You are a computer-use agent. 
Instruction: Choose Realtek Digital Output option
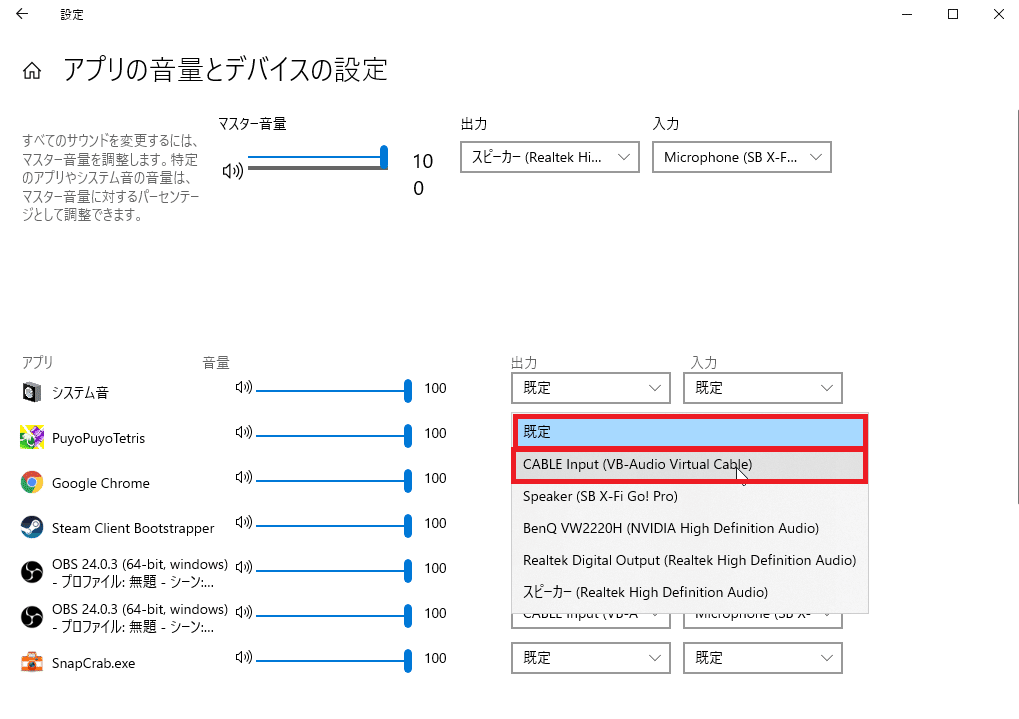pos(690,560)
